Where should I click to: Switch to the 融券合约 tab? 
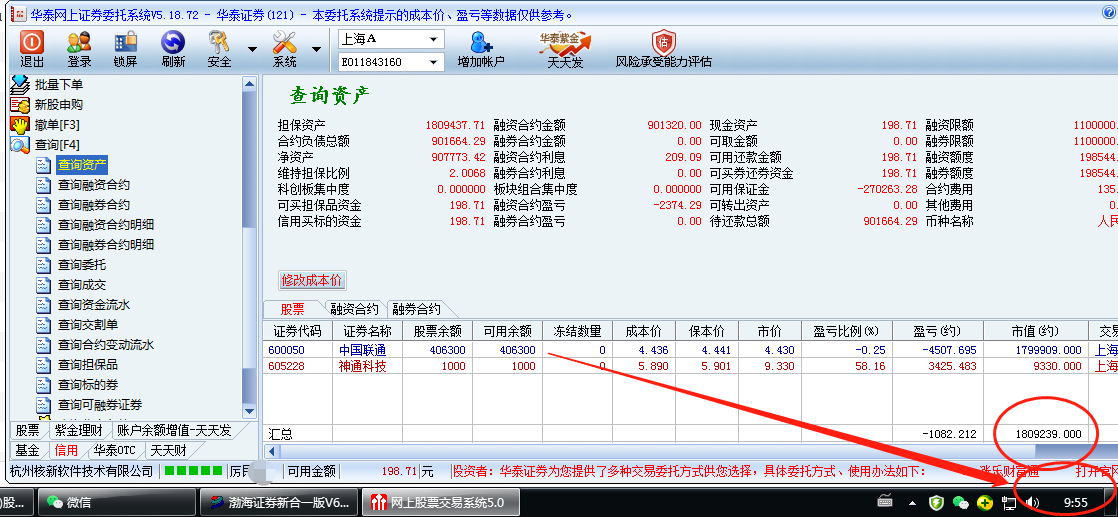click(x=416, y=309)
